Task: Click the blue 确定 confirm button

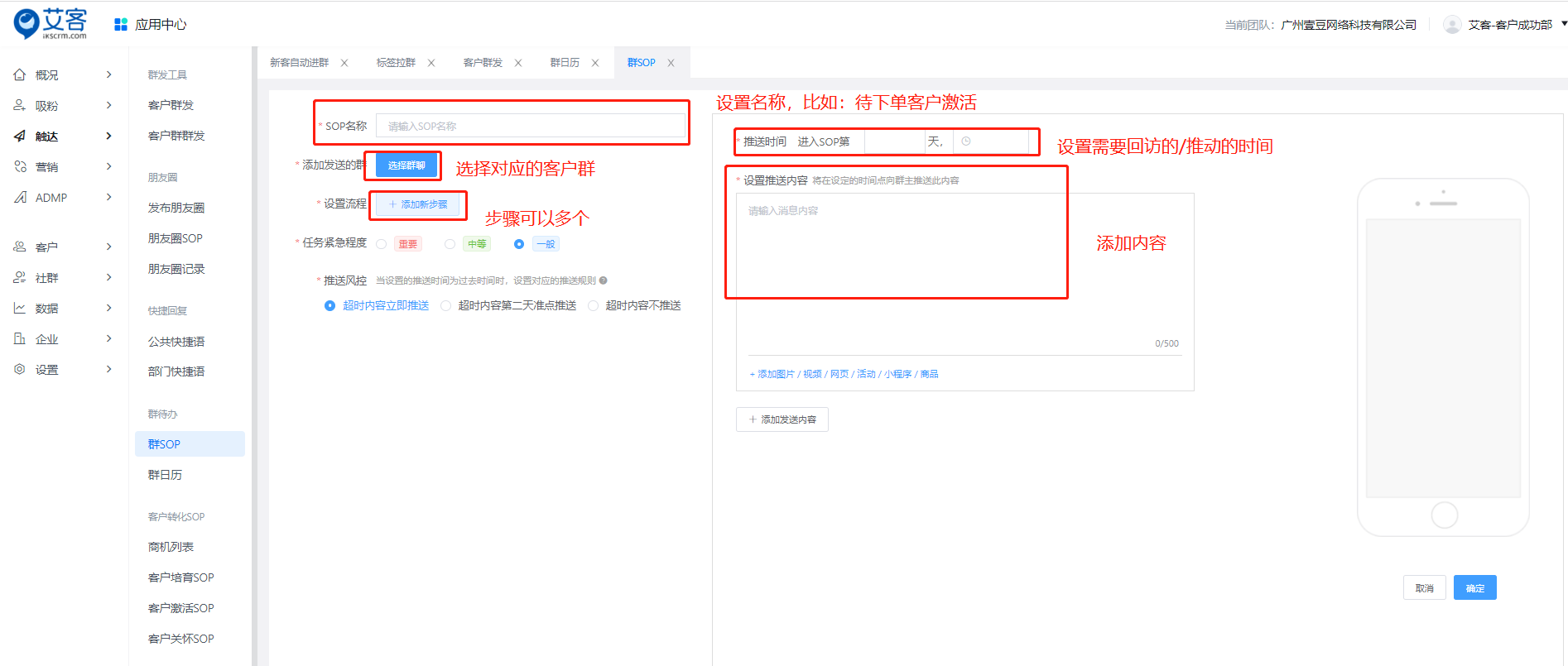Action: pyautogui.click(x=1474, y=588)
